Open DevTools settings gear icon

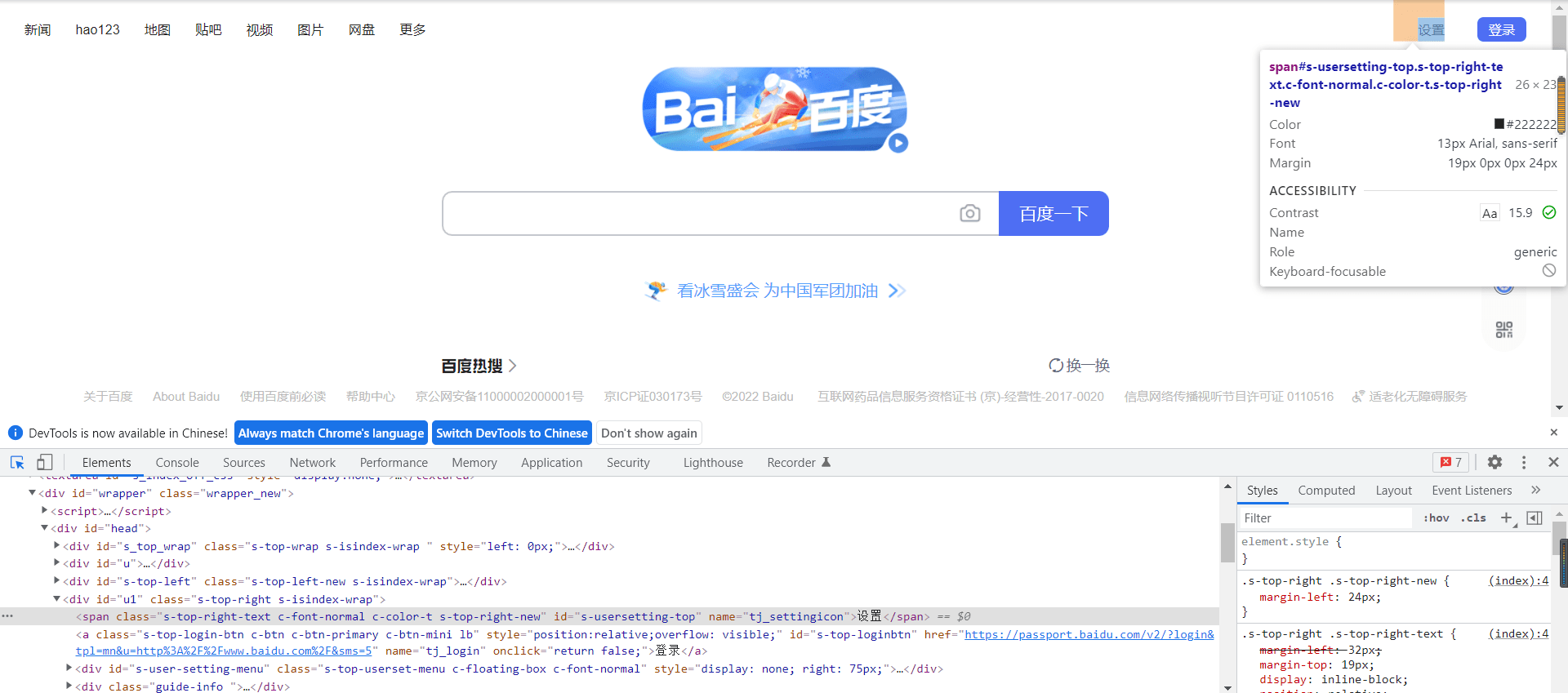pyautogui.click(x=1494, y=462)
